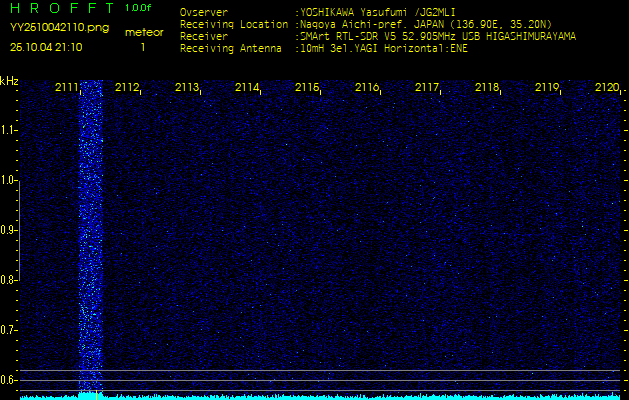The image size is (629, 400).
Task: Select the 2112 time tick label
Action: pos(127,88)
